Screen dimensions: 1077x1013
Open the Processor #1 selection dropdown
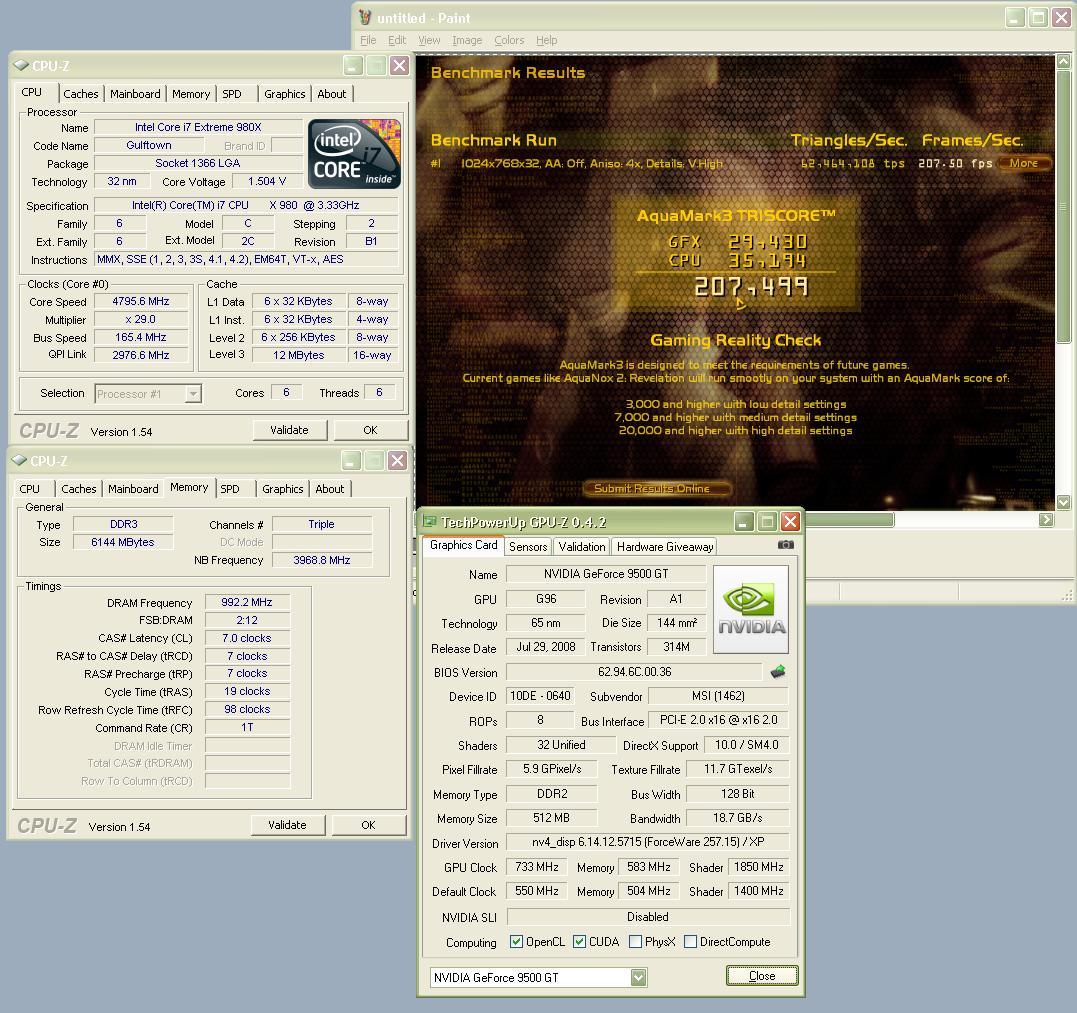[x=193, y=394]
